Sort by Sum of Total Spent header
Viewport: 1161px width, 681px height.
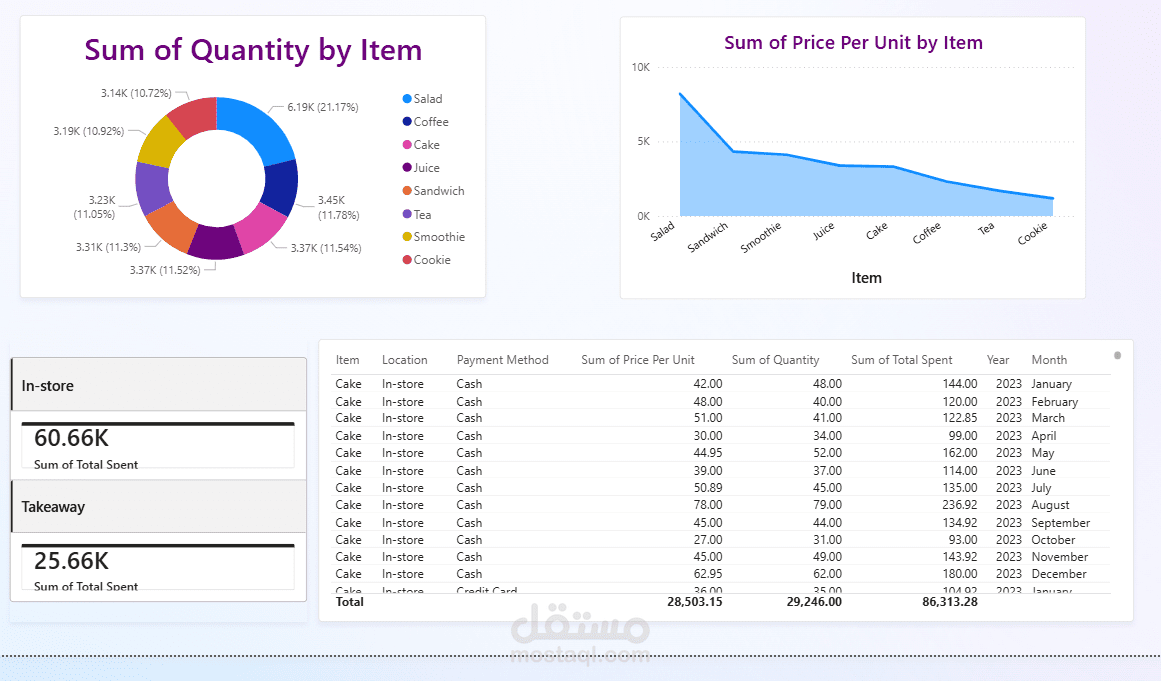[x=901, y=360]
